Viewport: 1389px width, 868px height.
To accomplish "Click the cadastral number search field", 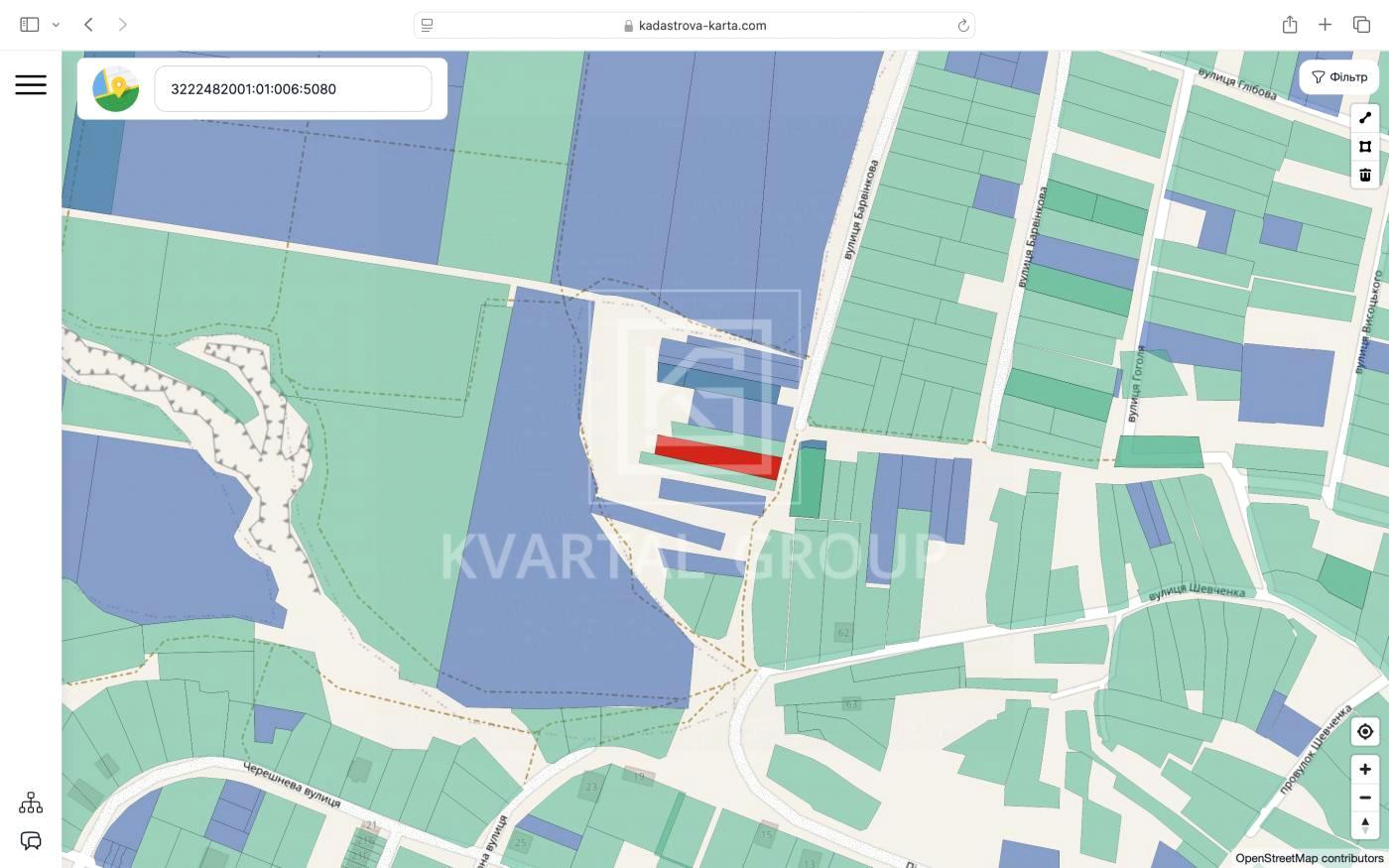I will (293, 89).
